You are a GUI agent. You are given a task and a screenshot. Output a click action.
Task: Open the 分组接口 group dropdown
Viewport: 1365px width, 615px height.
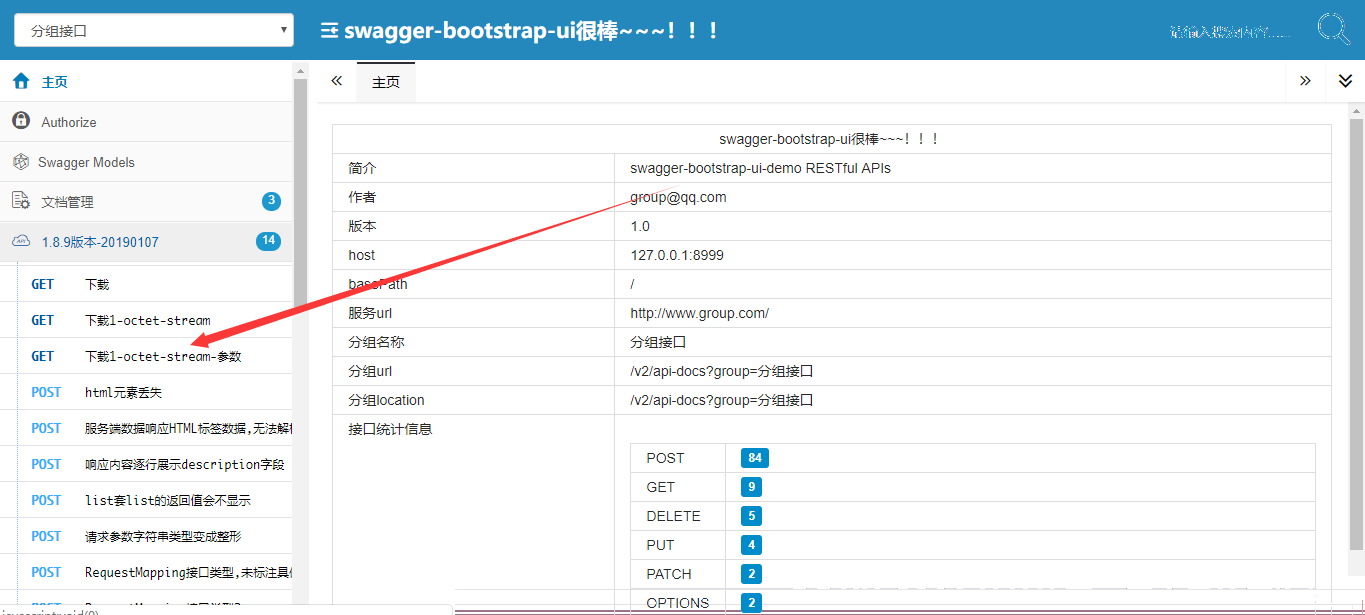(x=154, y=30)
